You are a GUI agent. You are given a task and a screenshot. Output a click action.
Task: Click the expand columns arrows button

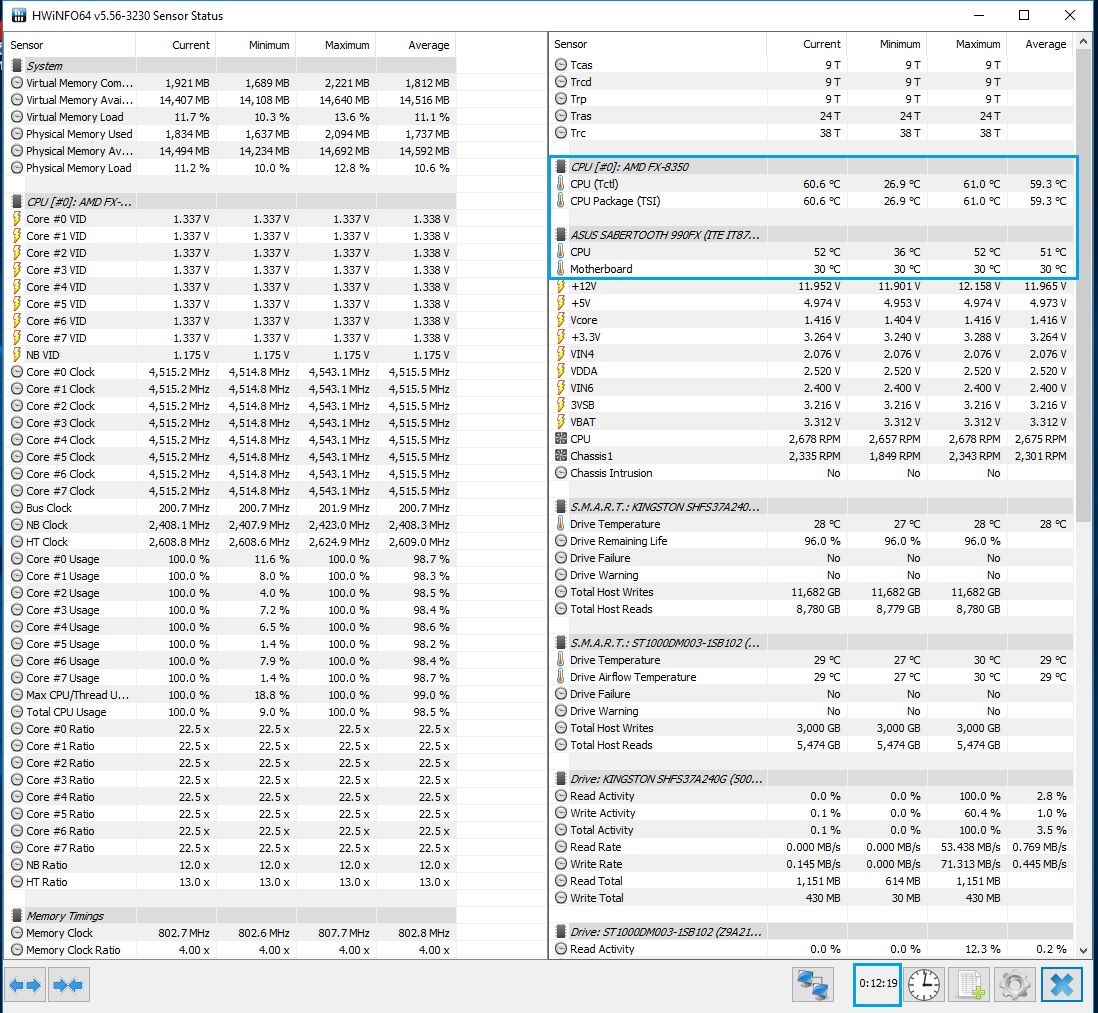tap(25, 985)
